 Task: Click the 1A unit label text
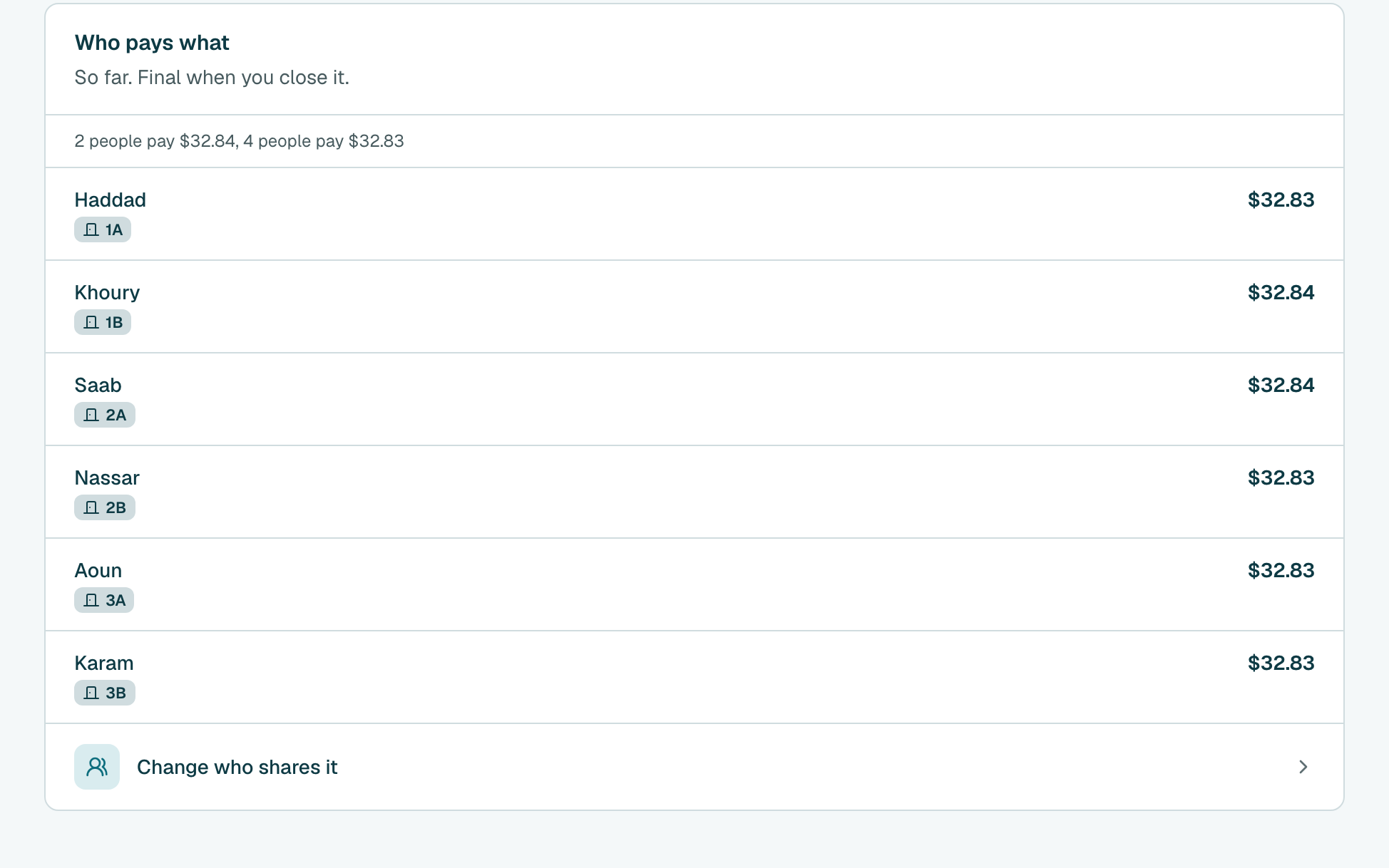[114, 229]
